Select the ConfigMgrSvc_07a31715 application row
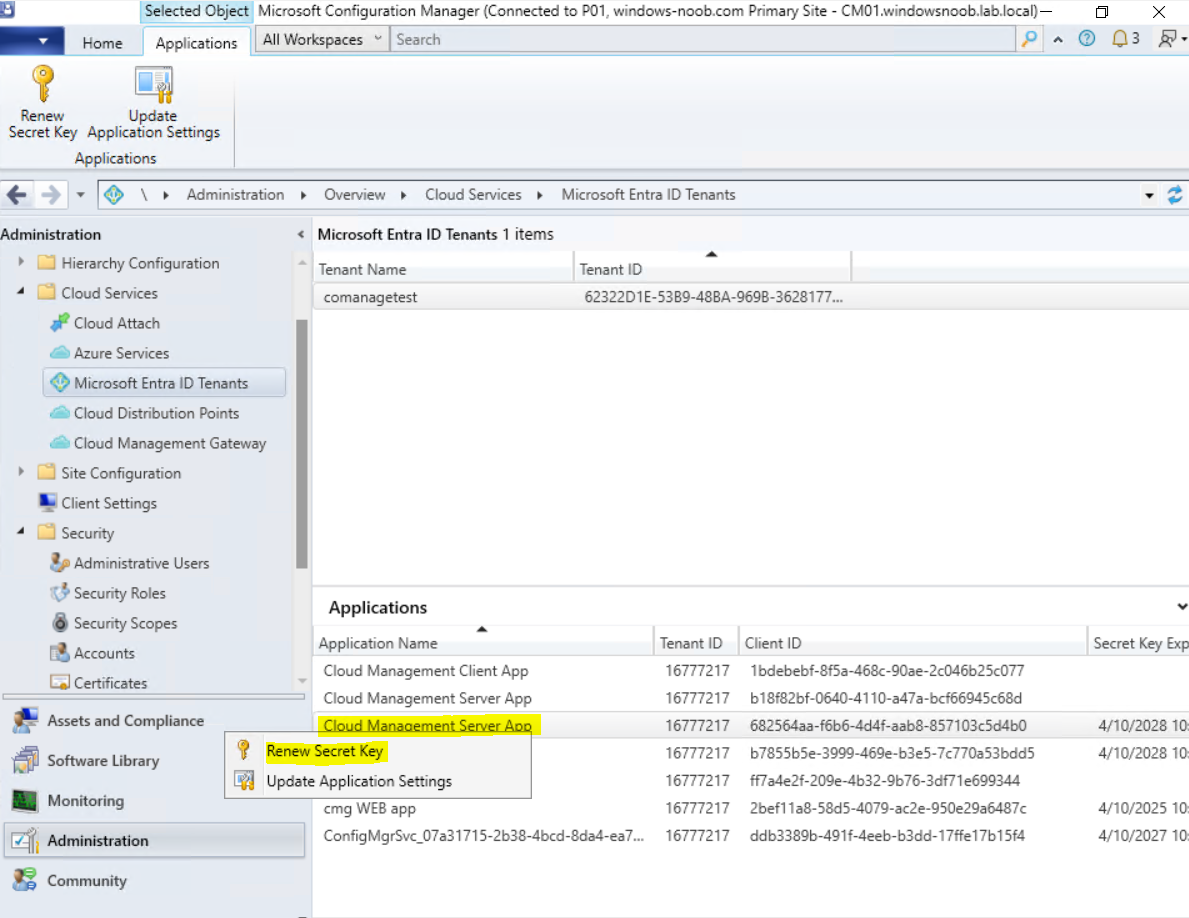 pos(751,835)
